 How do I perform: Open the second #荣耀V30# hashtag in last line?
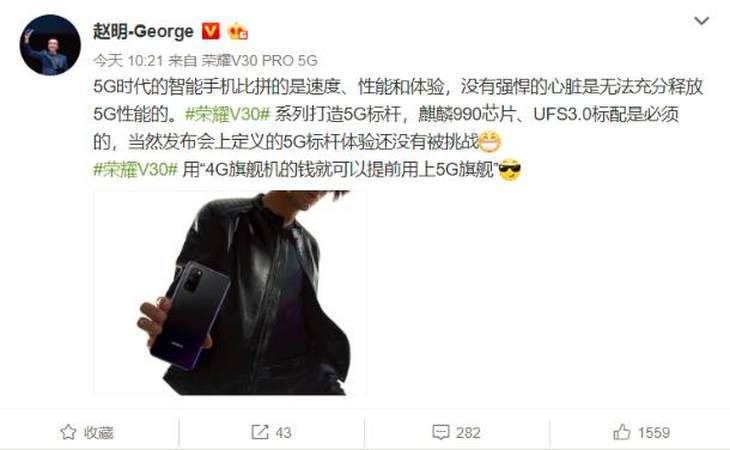pyautogui.click(x=135, y=170)
